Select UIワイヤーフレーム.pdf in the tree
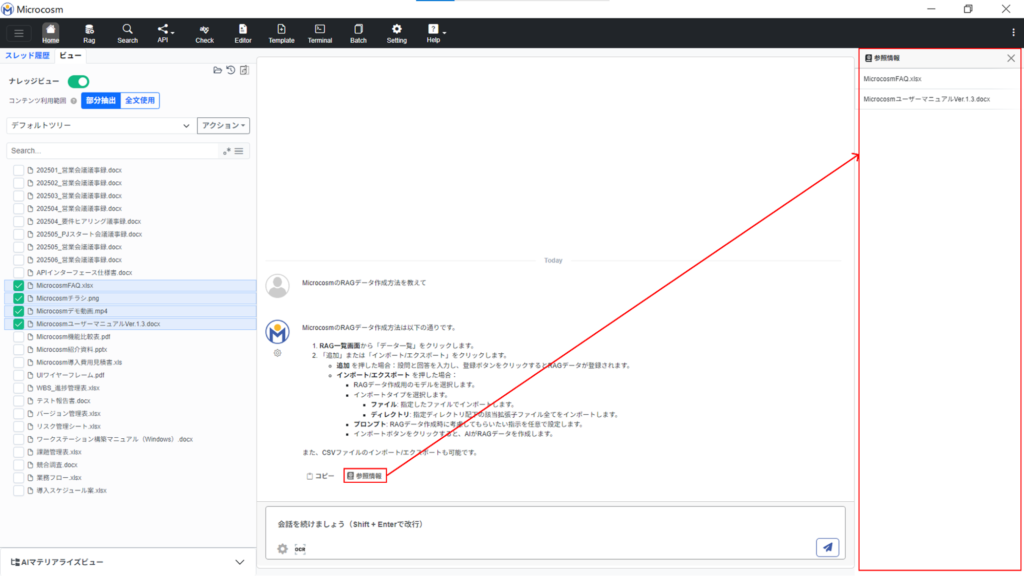Screen dimensions: 1024x576 tap(70, 376)
